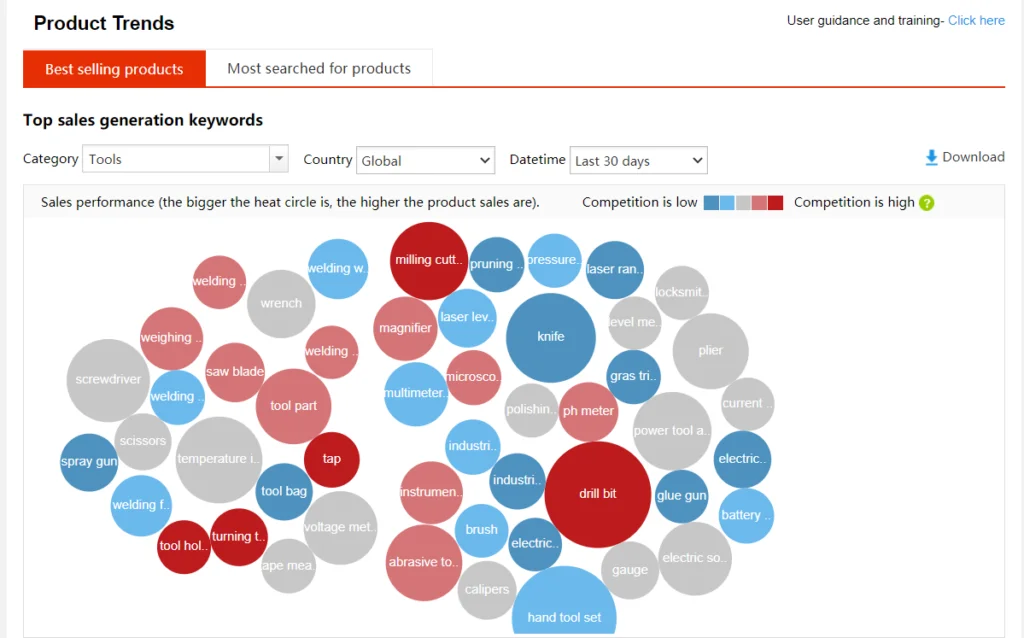This screenshot has width=1024, height=638.
Task: Click the light blue legend swatch
Action: [727, 203]
